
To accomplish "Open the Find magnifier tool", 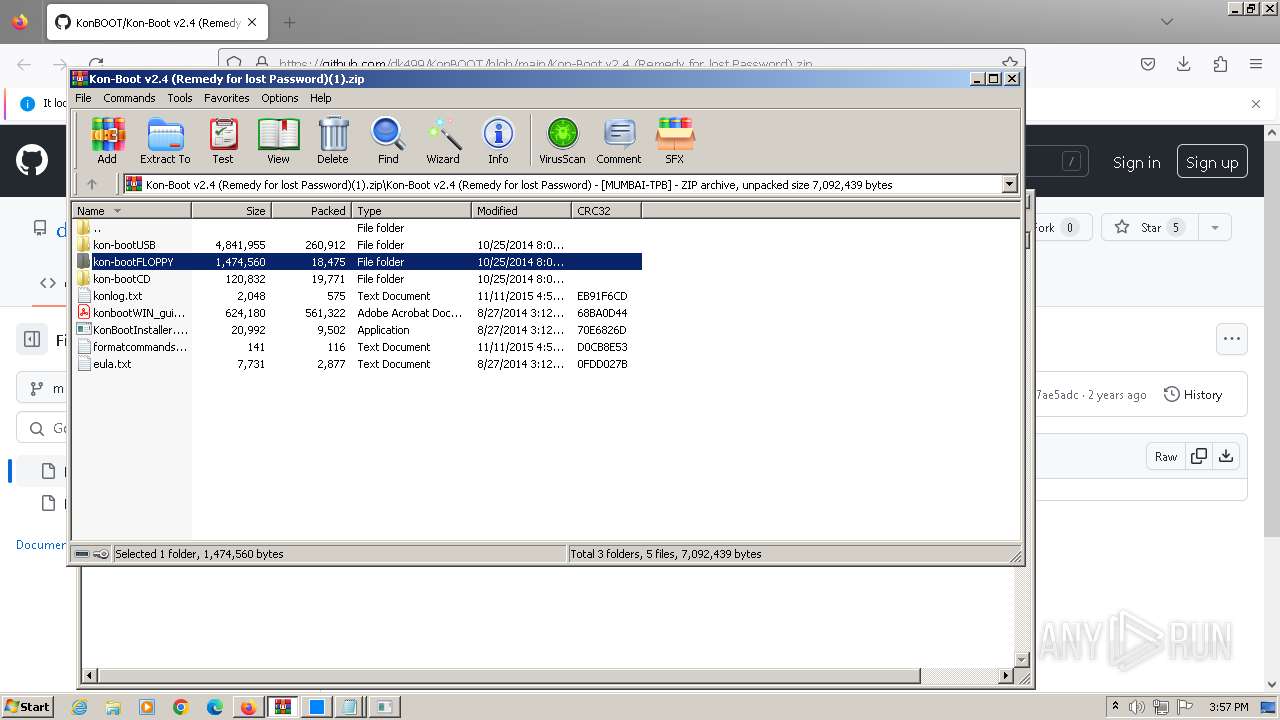I will pos(388,140).
